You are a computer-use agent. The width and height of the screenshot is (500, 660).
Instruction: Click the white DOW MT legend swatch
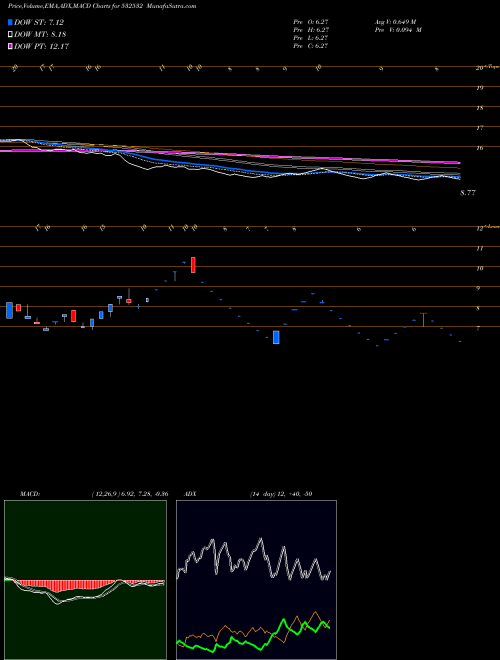[x=10, y=35]
